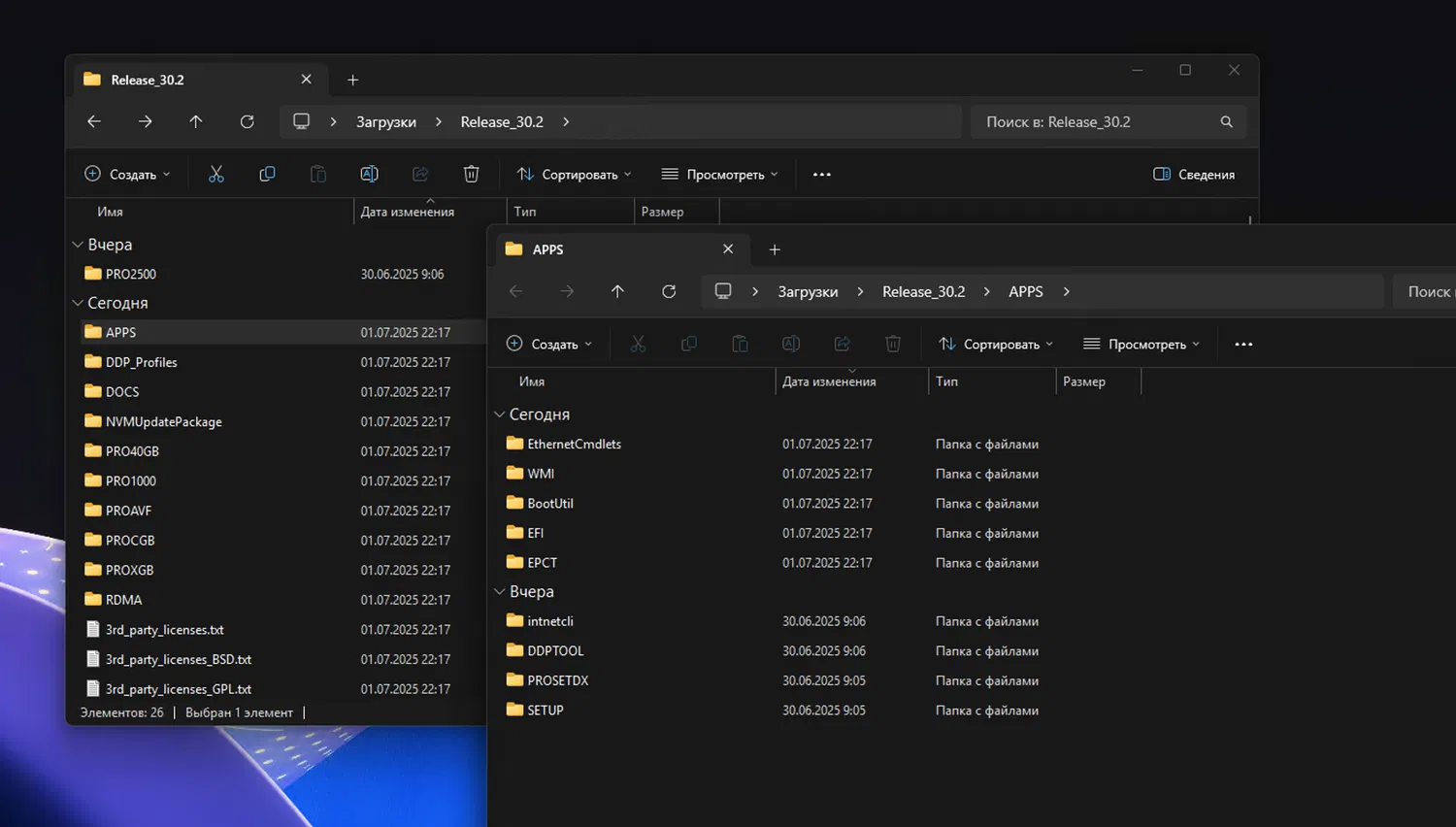Viewport: 1456px width, 827px height.
Task: Expand the Создать menu in Release_30.2 window
Action: tap(127, 174)
